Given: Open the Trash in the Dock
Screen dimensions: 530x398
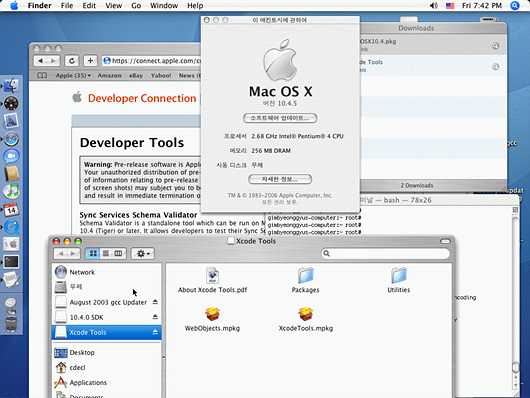Looking at the screenshot, I should tap(11, 324).
